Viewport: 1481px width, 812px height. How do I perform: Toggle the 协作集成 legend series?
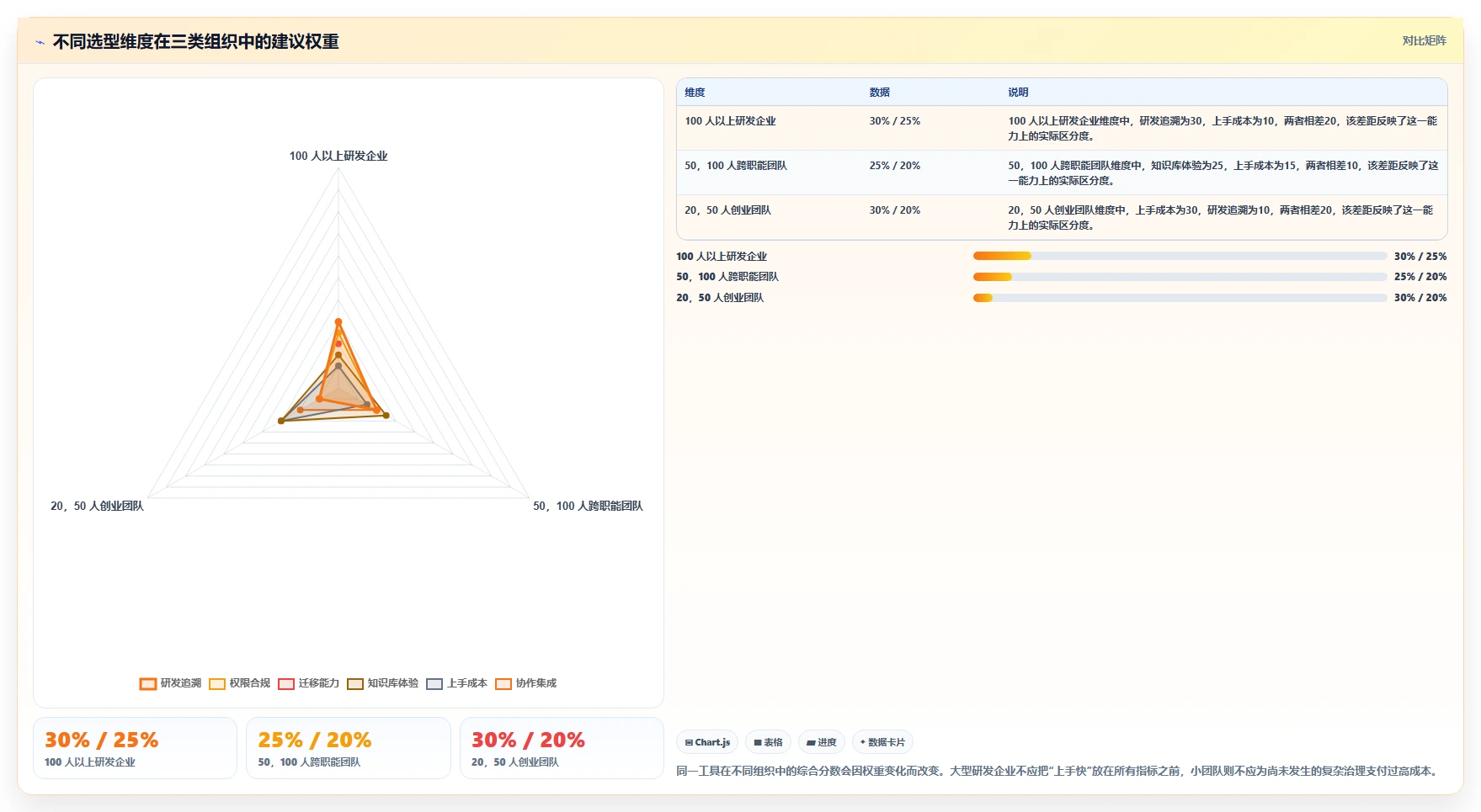click(x=525, y=683)
